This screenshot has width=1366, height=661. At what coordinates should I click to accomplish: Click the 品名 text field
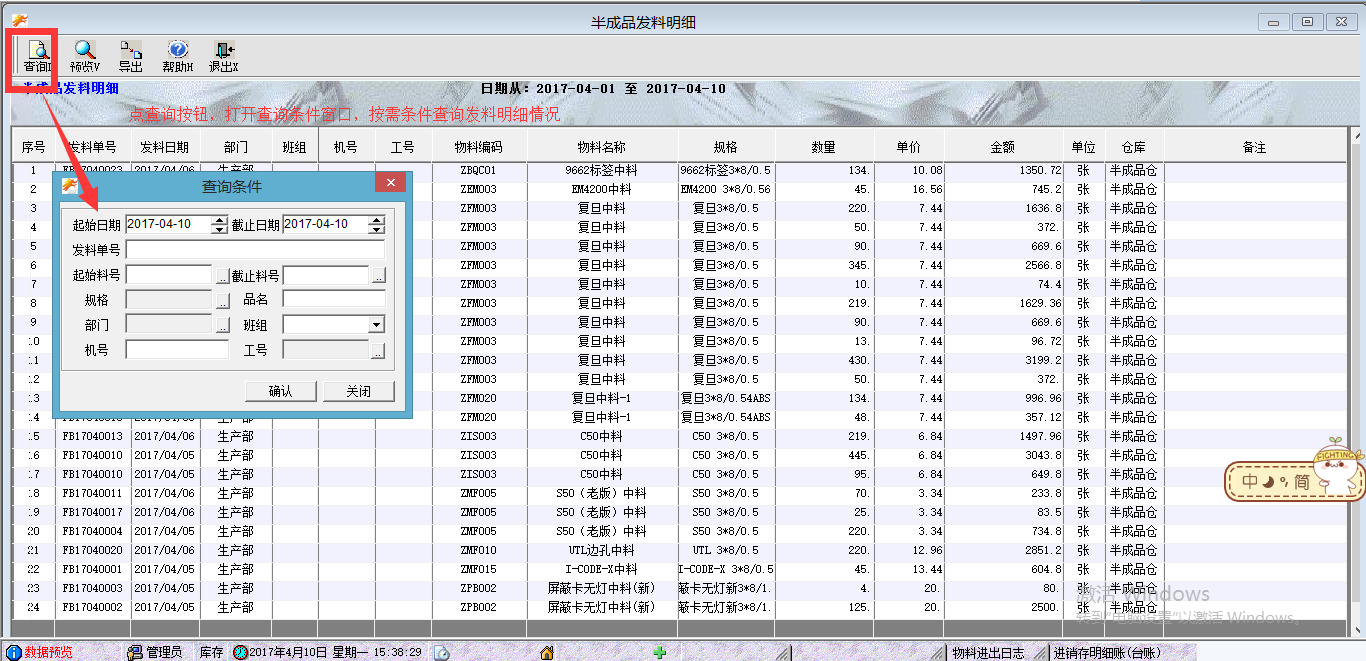pos(333,299)
